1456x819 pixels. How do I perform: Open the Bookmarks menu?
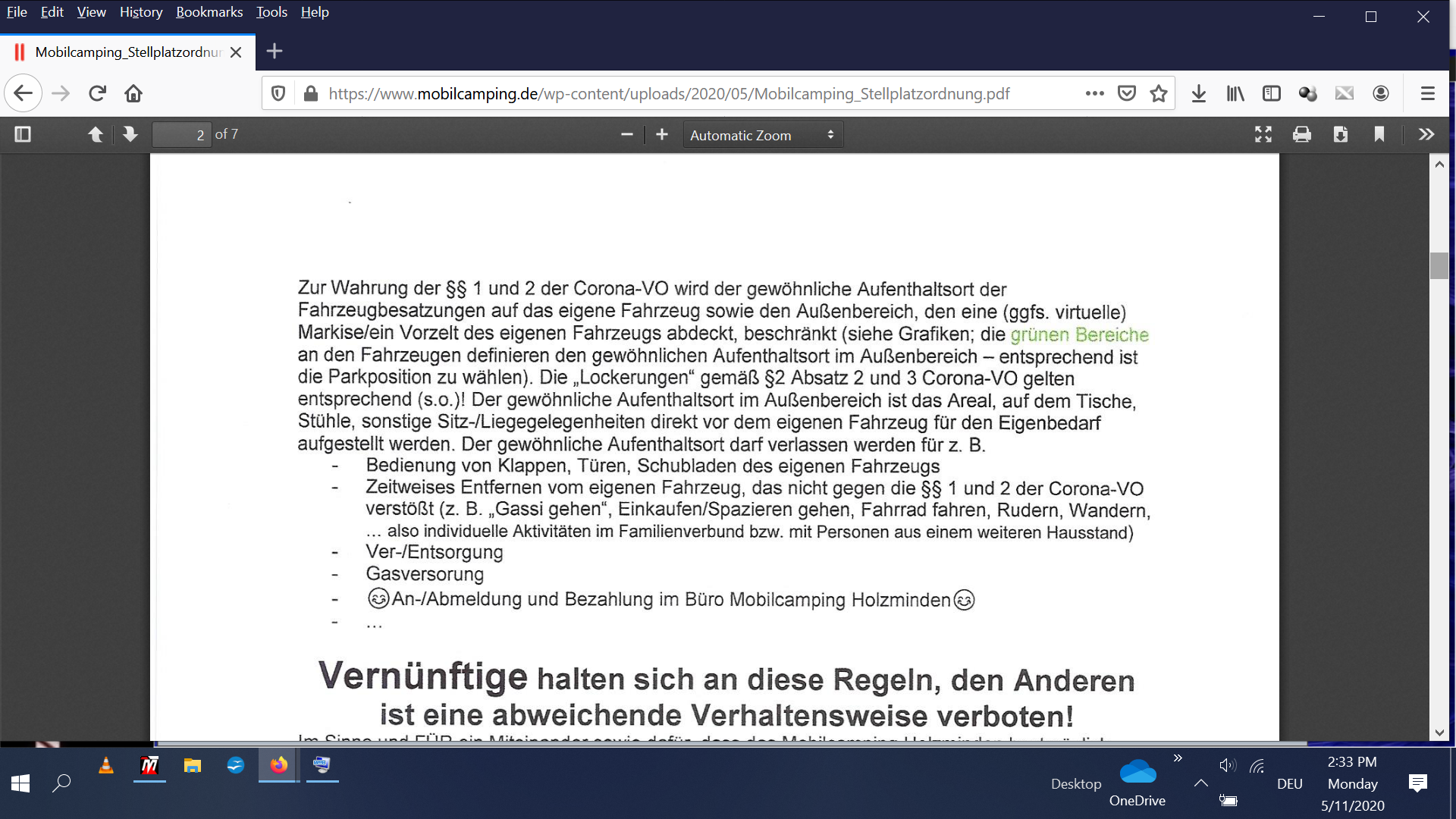pyautogui.click(x=209, y=12)
